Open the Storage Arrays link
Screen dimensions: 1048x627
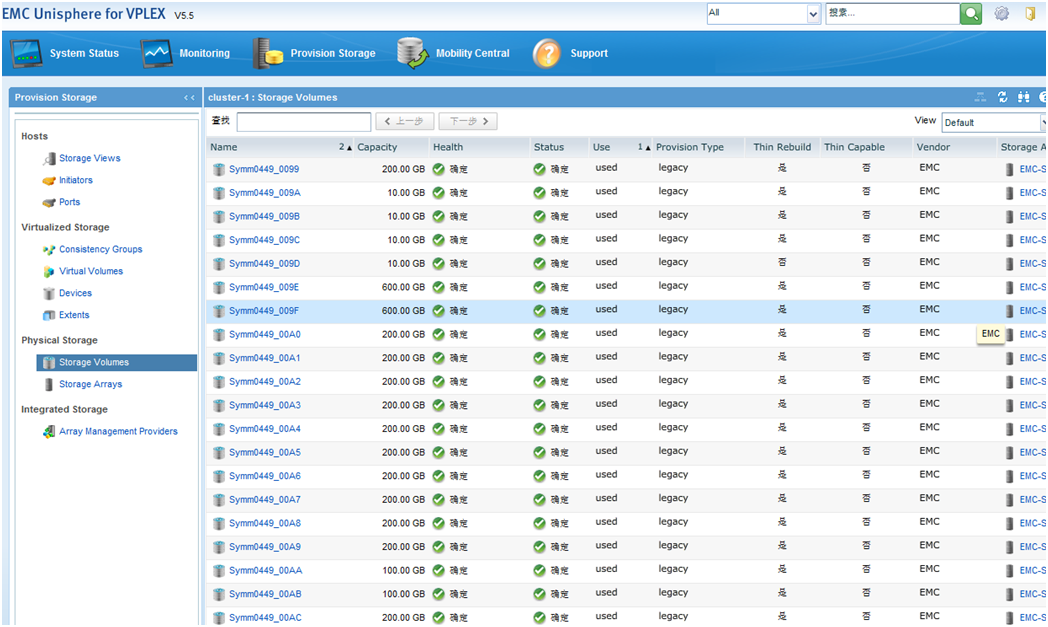(x=90, y=384)
